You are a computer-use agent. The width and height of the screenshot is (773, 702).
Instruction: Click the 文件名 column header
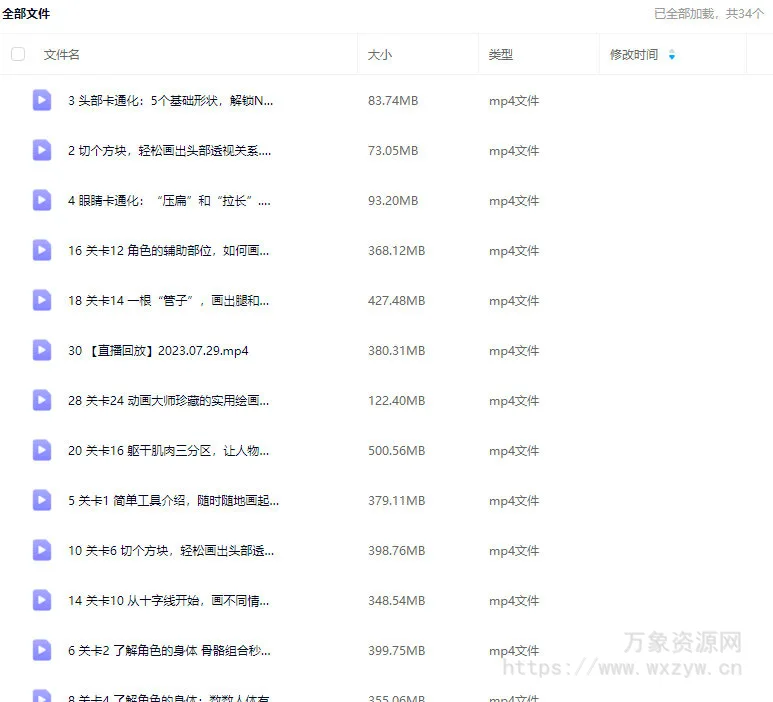[62, 55]
